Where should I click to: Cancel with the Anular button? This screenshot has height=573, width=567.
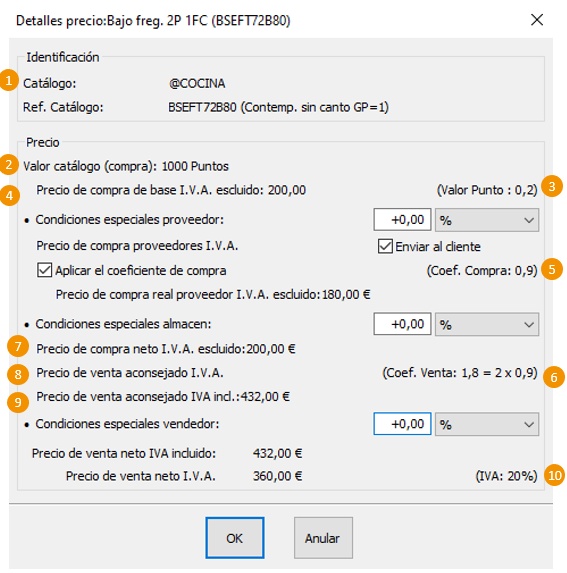[323, 538]
